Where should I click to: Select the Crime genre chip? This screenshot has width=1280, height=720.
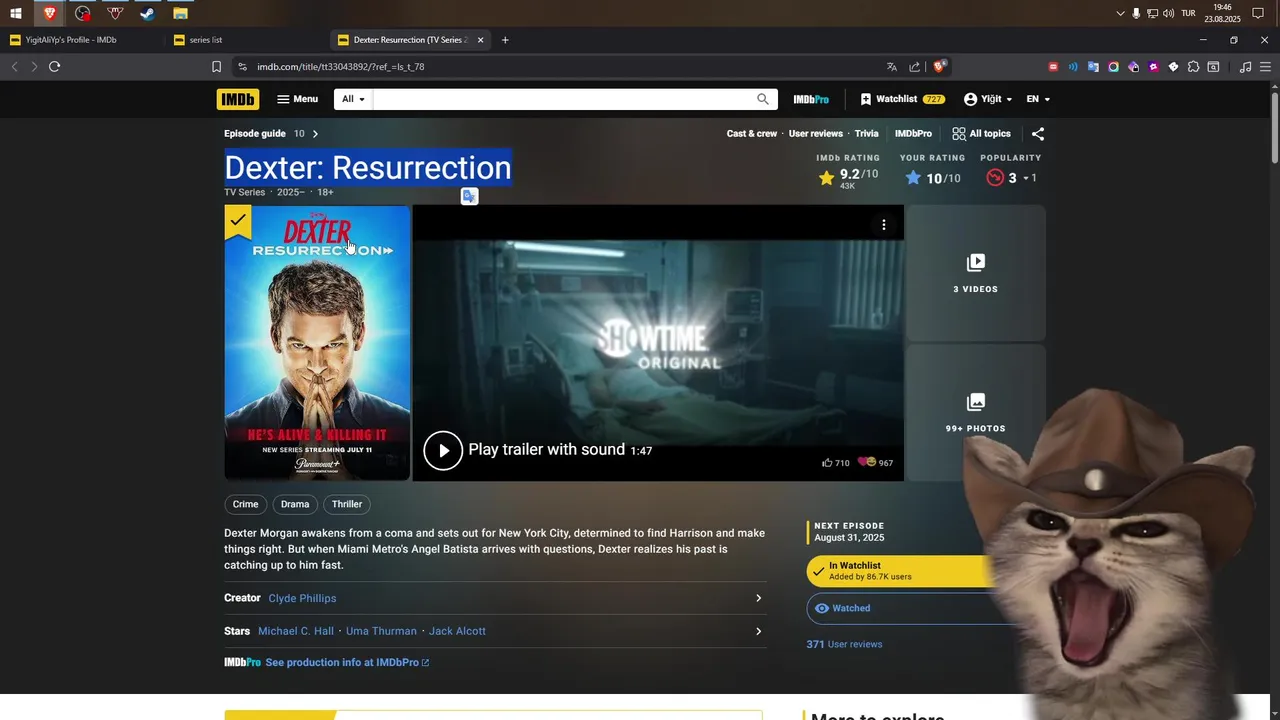tap(245, 504)
